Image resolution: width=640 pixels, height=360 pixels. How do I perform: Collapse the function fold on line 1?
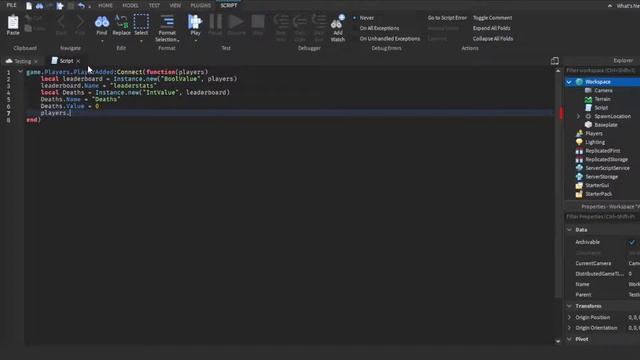coord(20,71)
